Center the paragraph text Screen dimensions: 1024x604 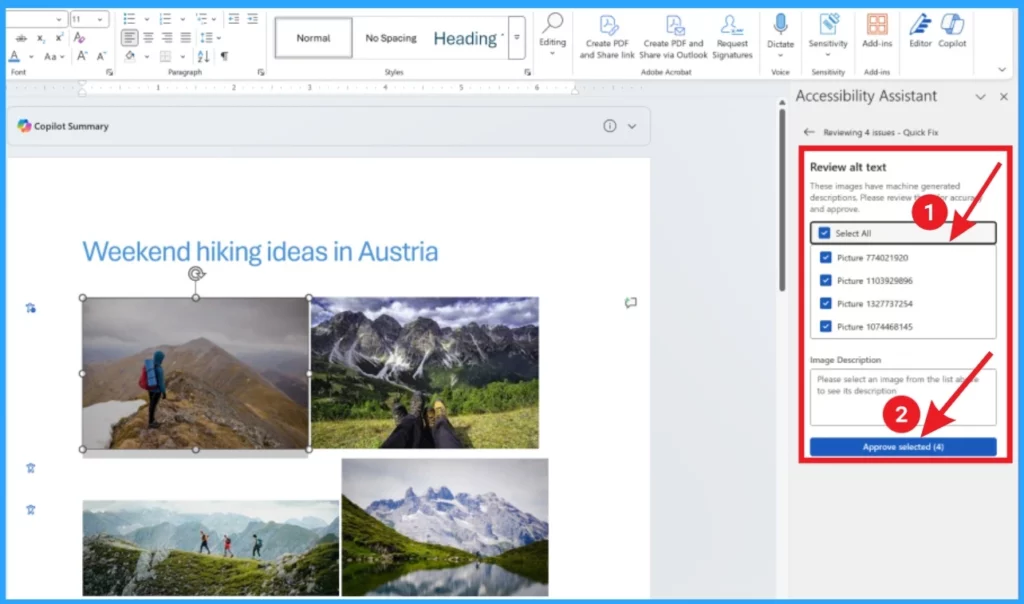coord(148,38)
